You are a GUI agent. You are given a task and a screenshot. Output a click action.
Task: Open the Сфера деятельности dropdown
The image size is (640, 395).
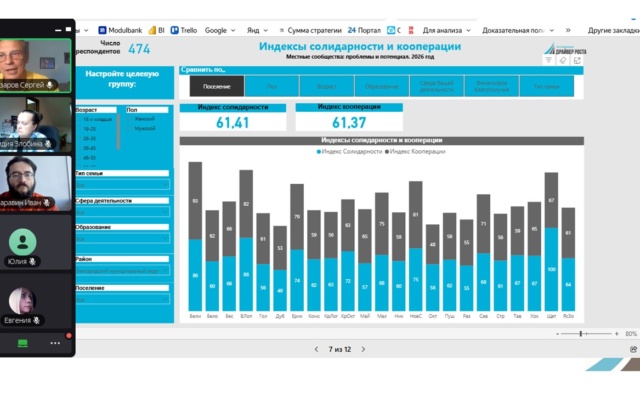pos(122,212)
